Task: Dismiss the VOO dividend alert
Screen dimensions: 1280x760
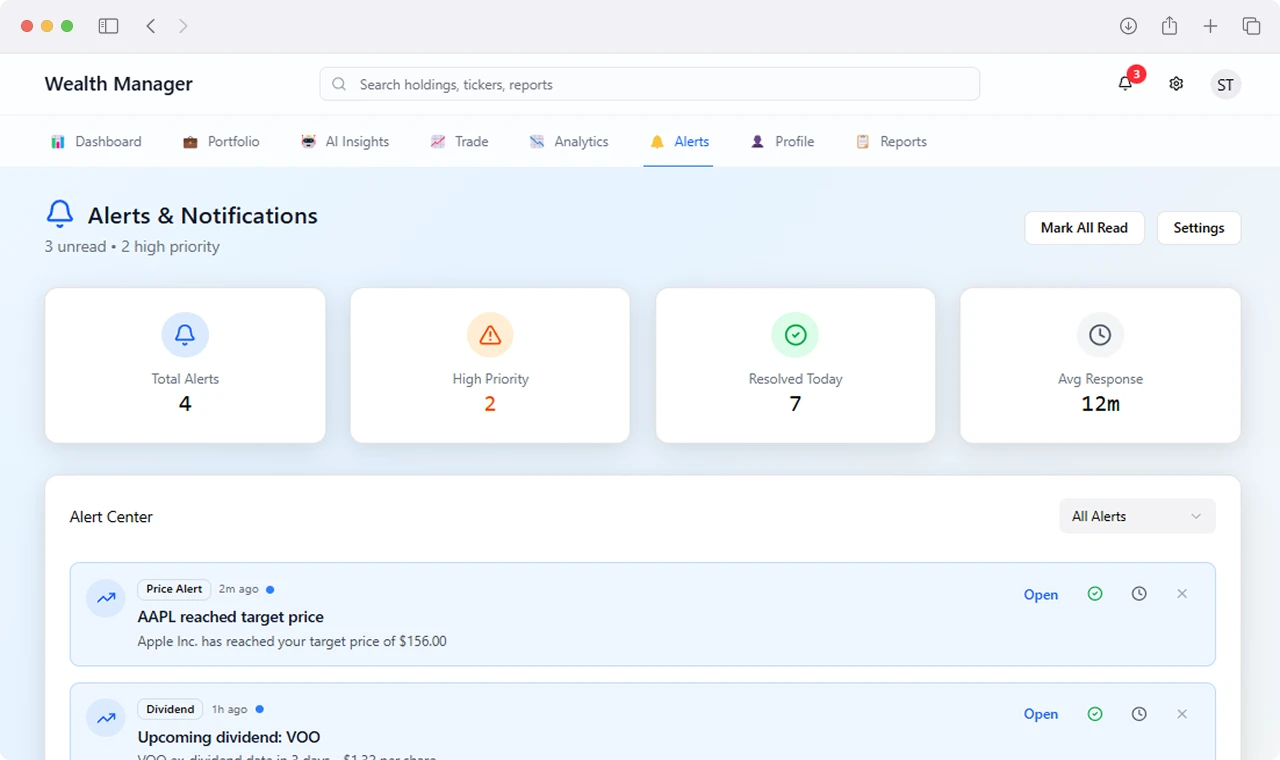Action: coord(1182,714)
